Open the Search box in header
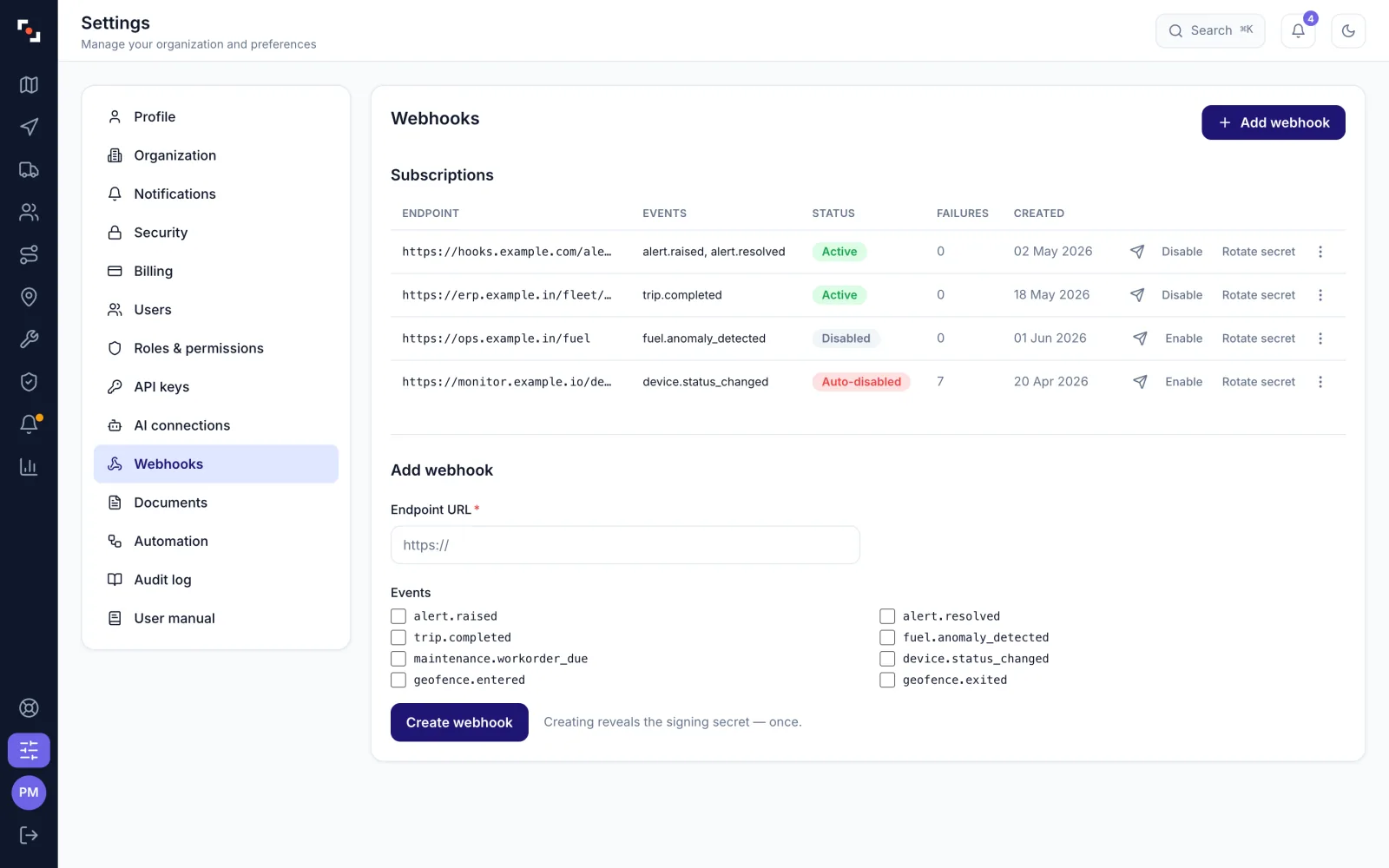The image size is (1389, 868). [x=1210, y=31]
